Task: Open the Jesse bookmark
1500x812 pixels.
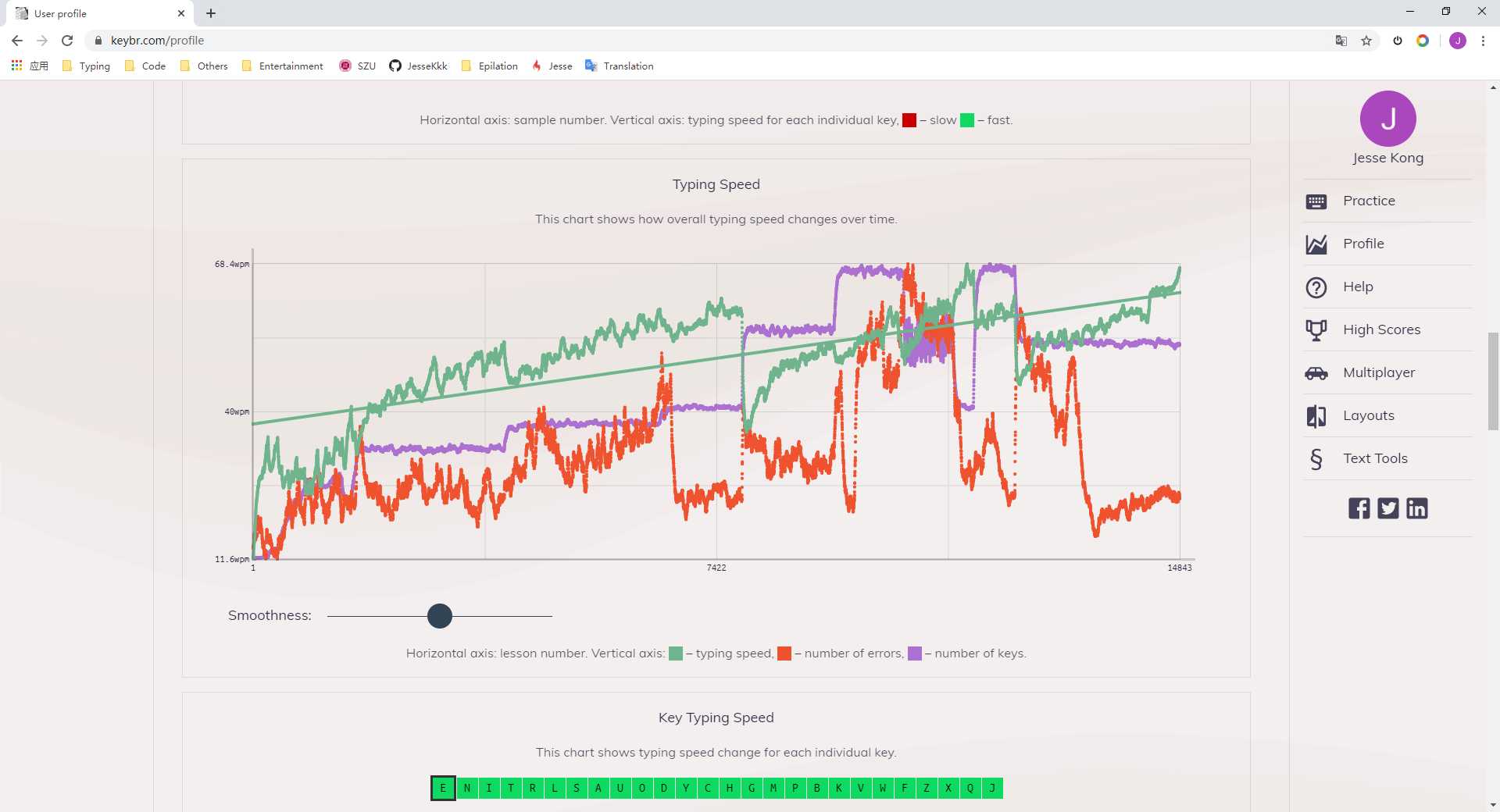Action: pos(552,66)
